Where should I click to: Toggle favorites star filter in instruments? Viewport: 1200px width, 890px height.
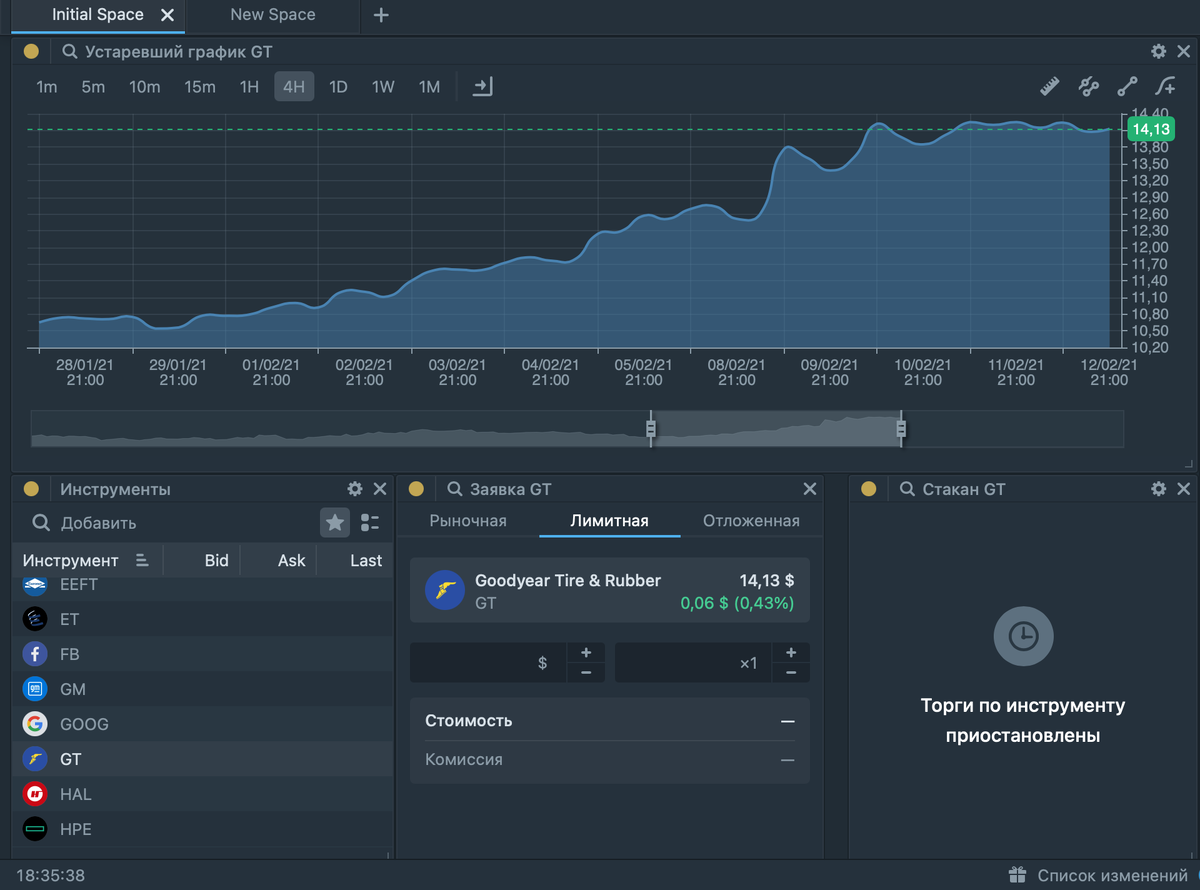click(335, 522)
